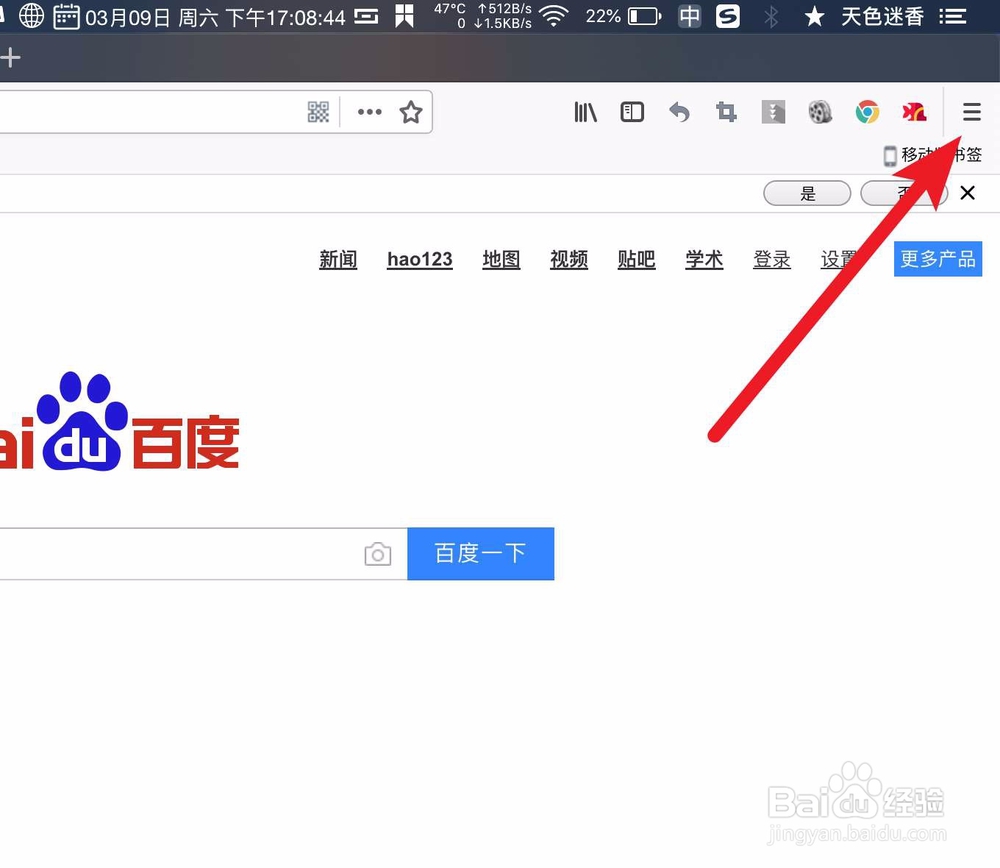1000x868 pixels.
Task: Open the 地图 link
Action: [501, 259]
